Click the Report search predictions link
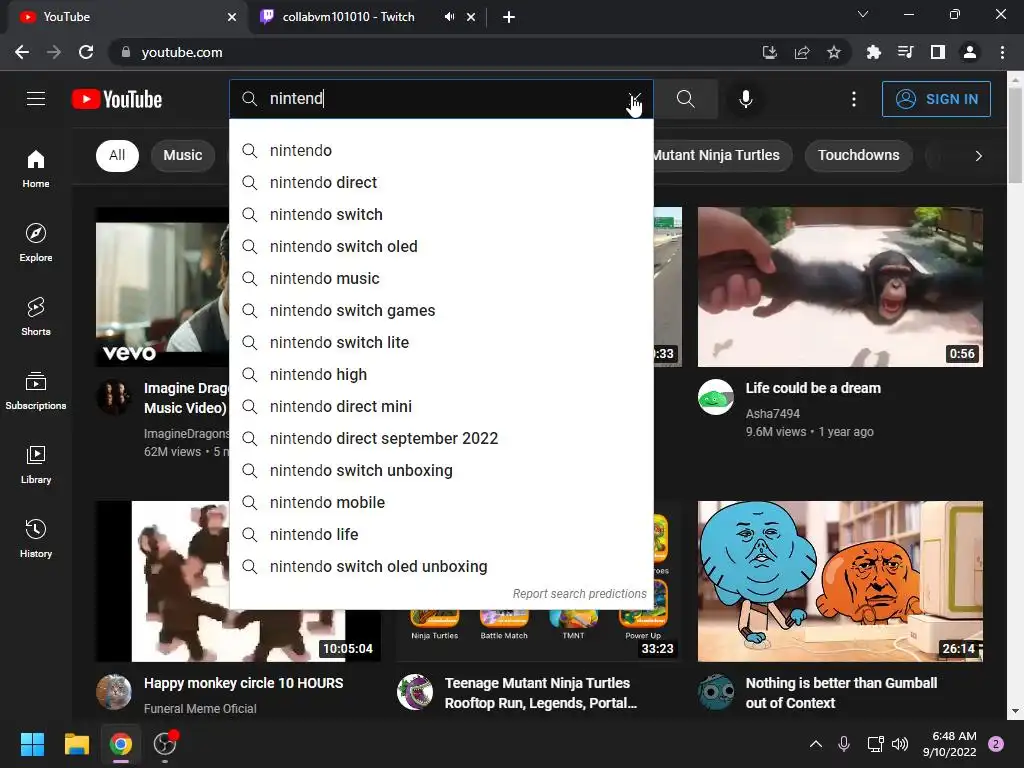This screenshot has height=768, width=1024. pyautogui.click(x=579, y=594)
